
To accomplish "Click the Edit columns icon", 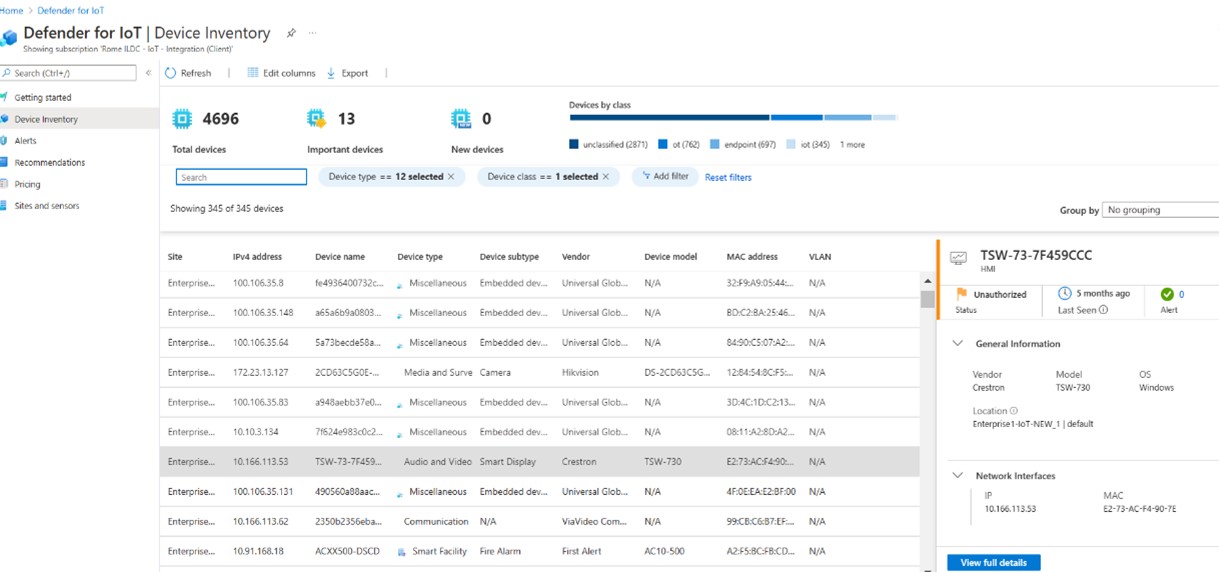I will point(253,73).
